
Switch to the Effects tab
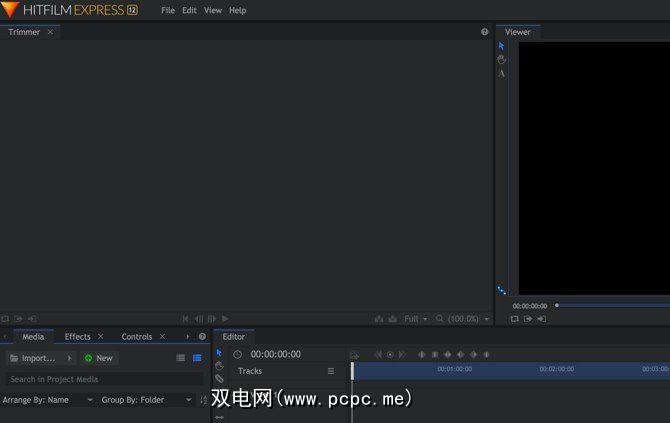(x=77, y=337)
